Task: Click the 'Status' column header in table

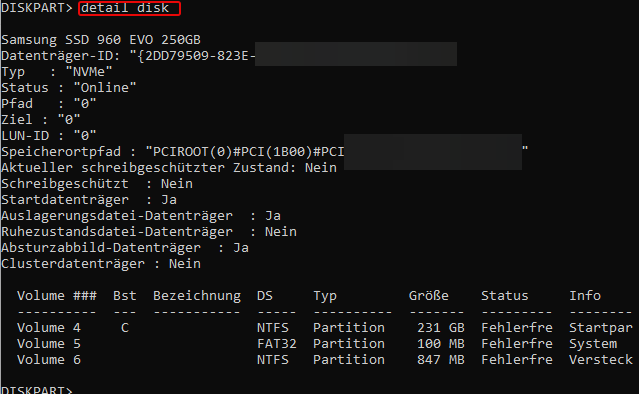Action: [x=505, y=295]
